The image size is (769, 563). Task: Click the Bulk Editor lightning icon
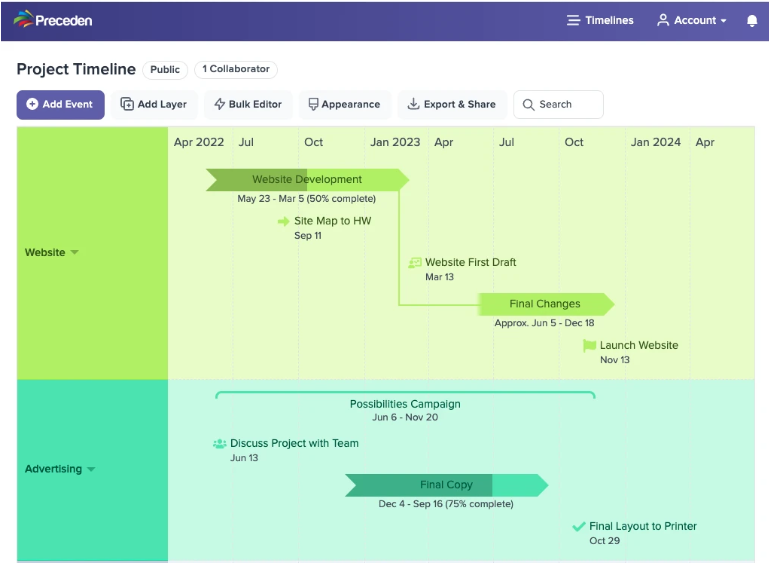pos(220,104)
